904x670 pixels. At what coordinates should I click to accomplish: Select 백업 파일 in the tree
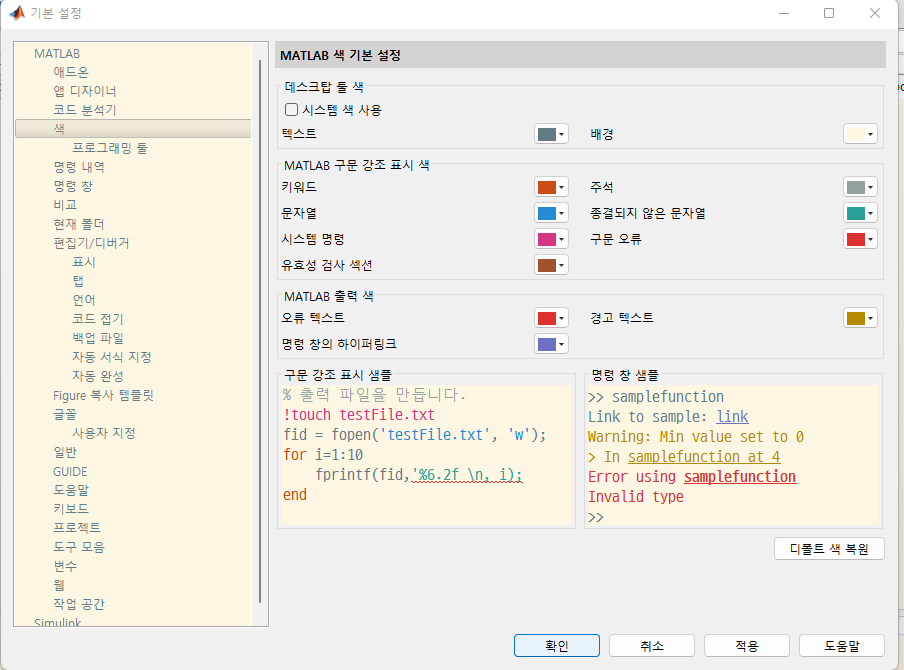click(x=97, y=338)
